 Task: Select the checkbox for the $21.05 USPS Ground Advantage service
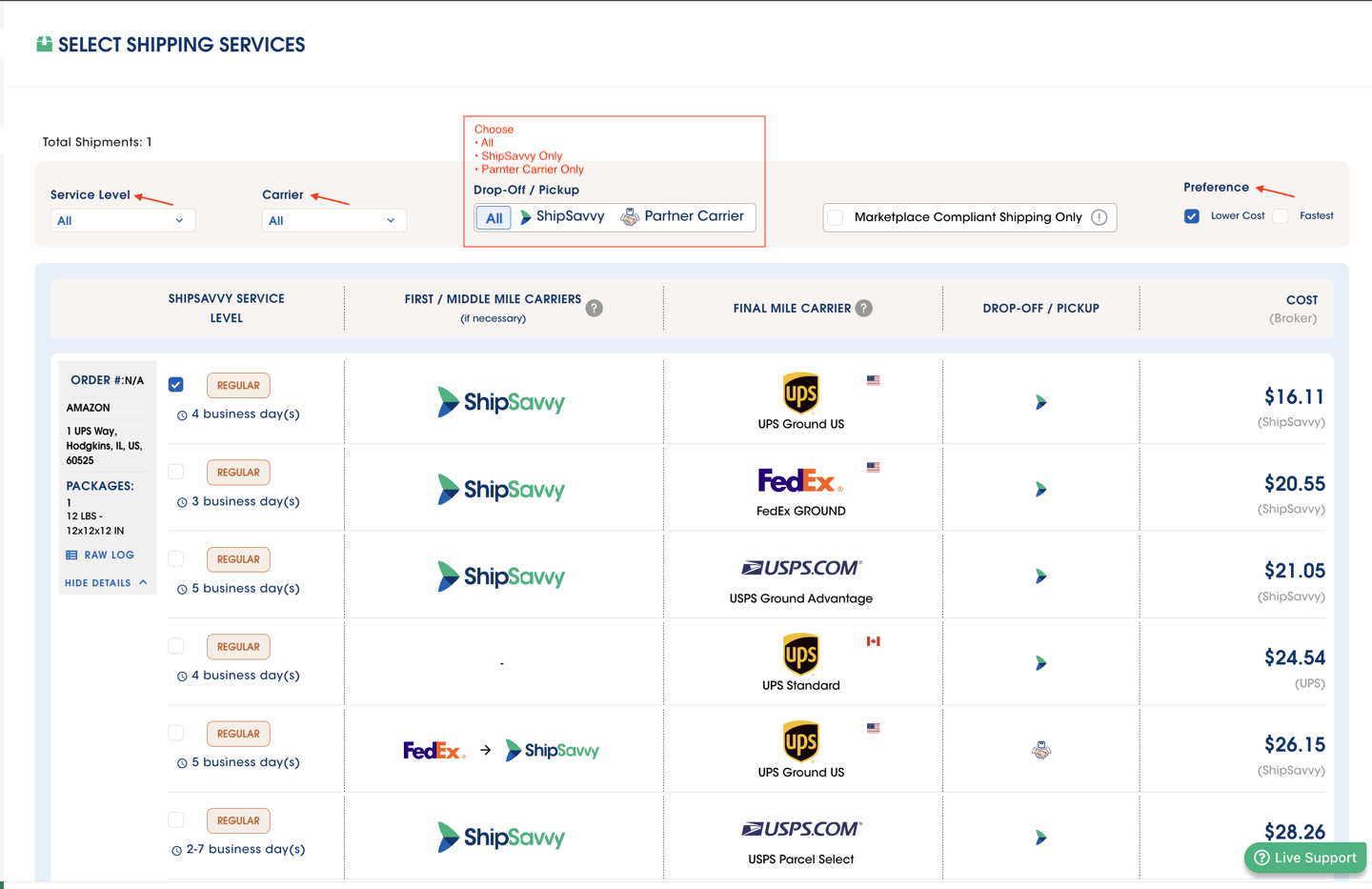coord(176,558)
